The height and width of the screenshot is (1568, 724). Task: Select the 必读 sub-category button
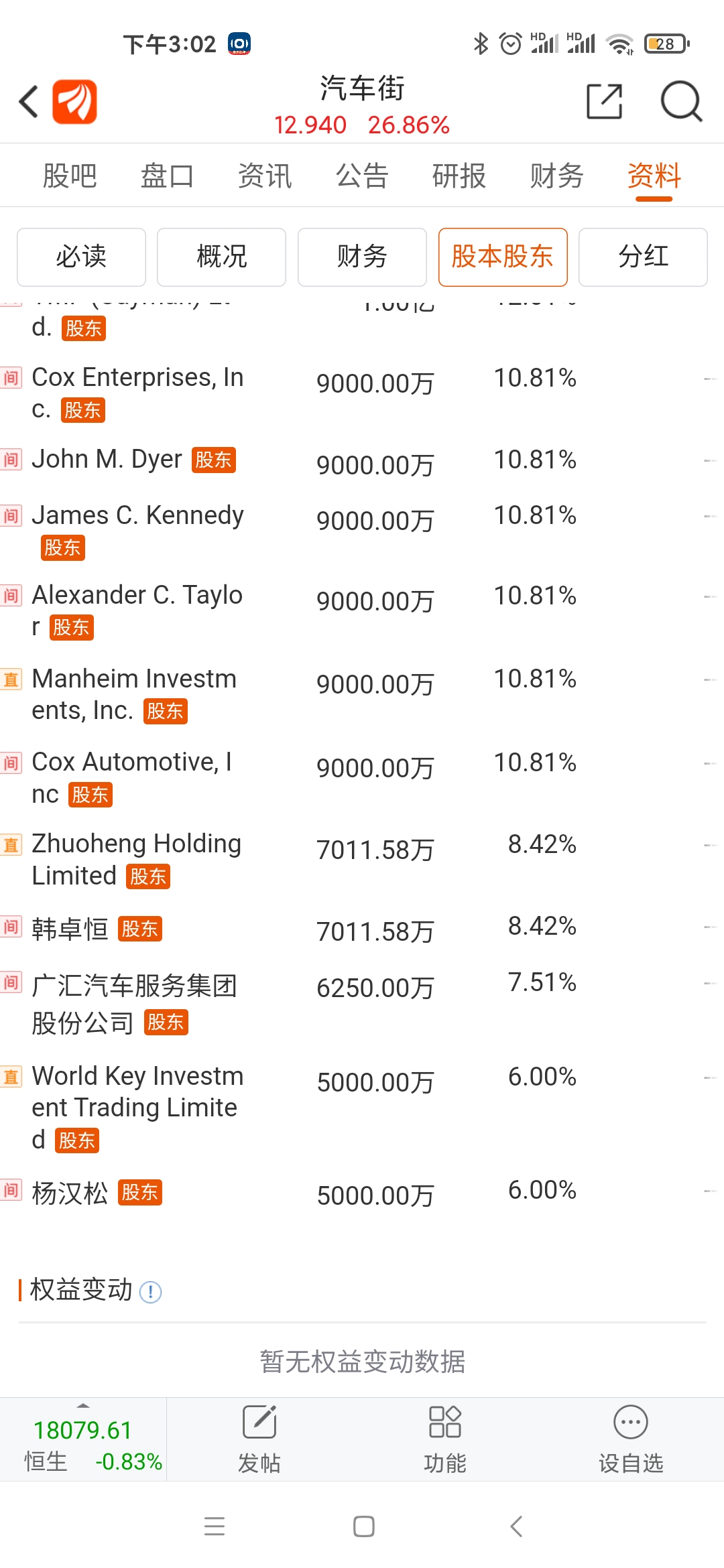tap(81, 257)
